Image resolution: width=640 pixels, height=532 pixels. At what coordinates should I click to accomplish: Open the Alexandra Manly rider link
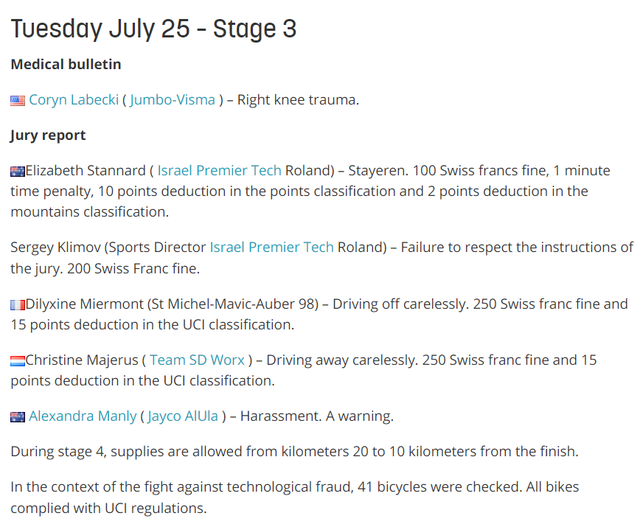(83, 416)
